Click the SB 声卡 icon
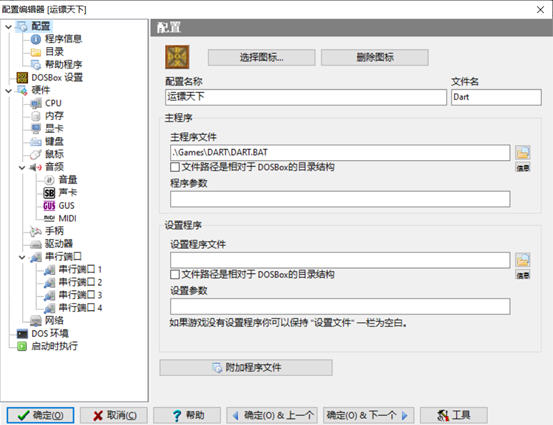Viewport: 553px width, 425px height. [x=49, y=193]
